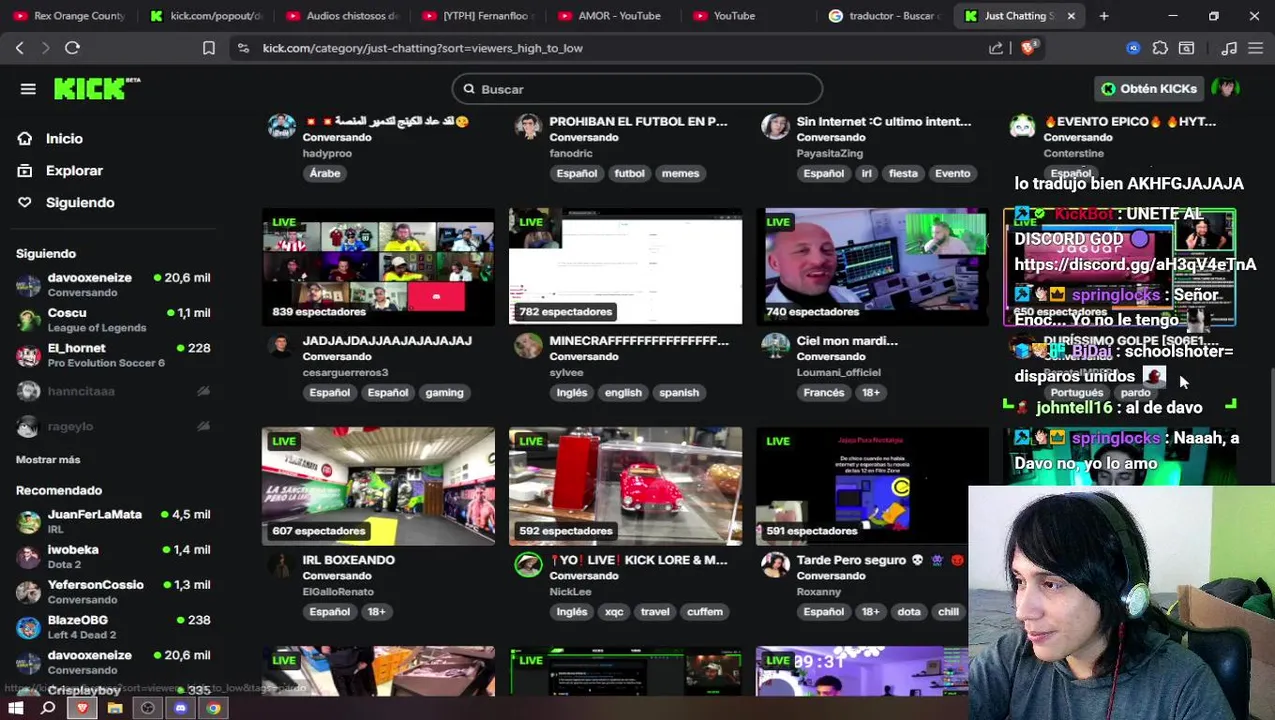Click the xqc tag

pos(614,612)
